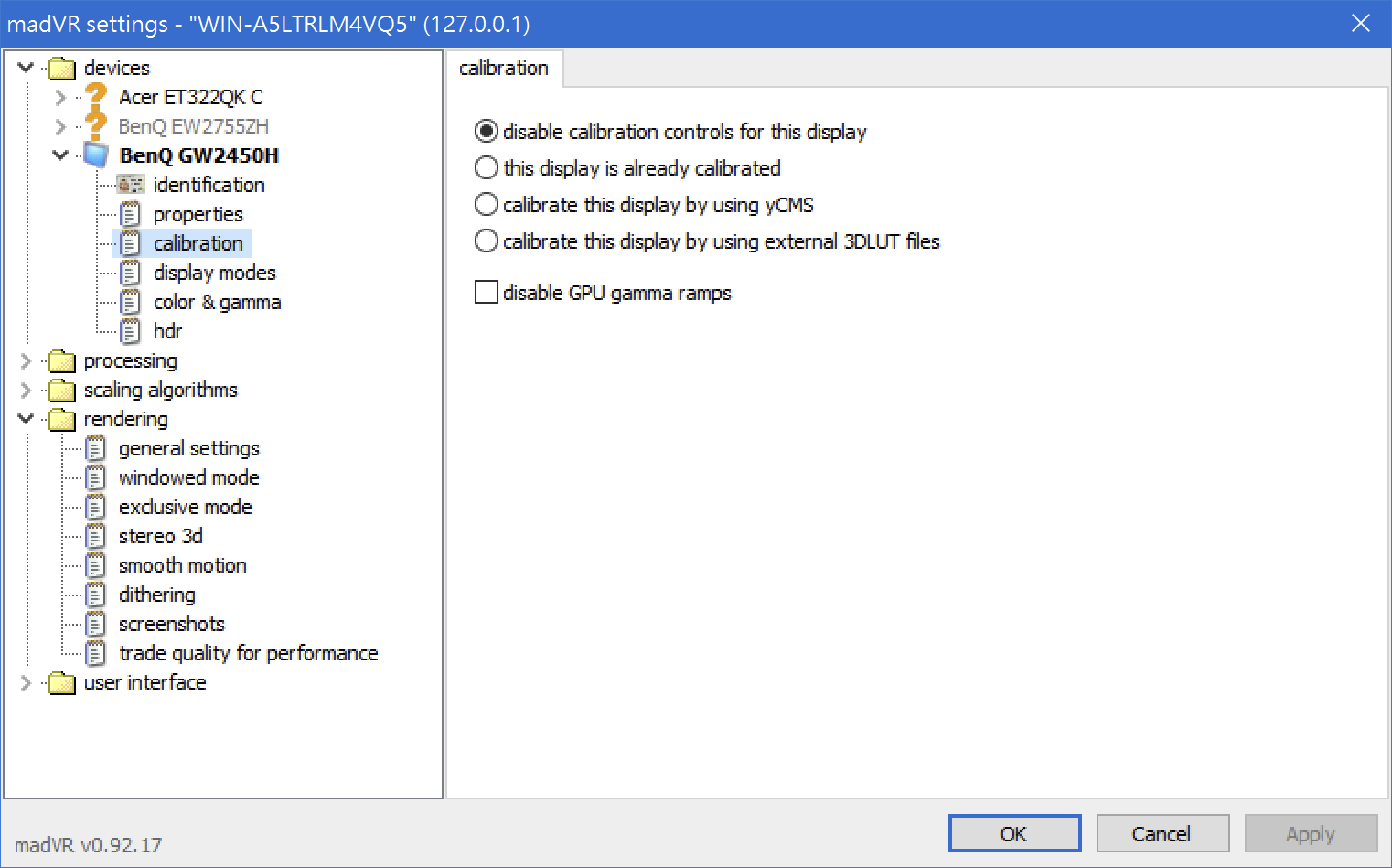Click the page icon beside windowed mode

coord(96,477)
